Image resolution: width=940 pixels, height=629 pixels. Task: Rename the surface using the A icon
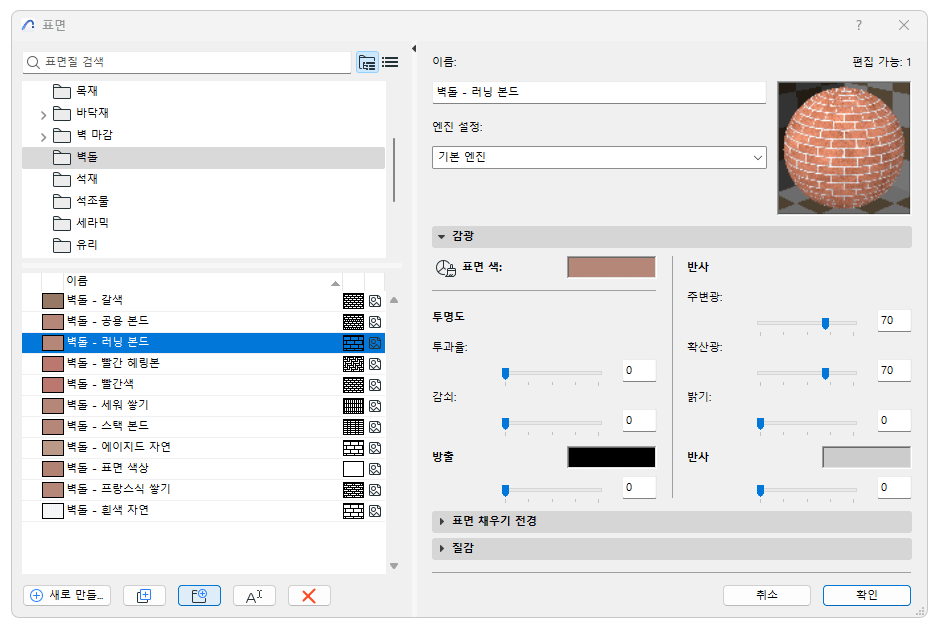click(254, 595)
